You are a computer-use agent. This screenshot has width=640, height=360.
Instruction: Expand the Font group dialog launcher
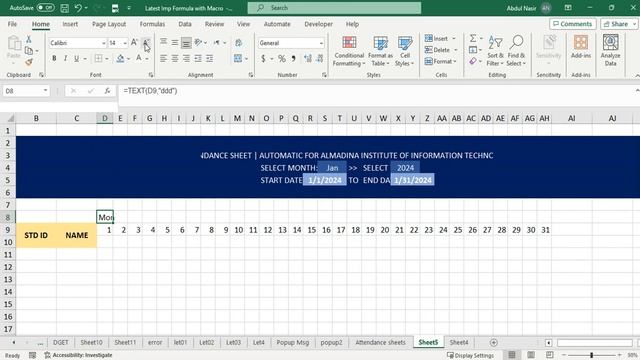pos(151,75)
